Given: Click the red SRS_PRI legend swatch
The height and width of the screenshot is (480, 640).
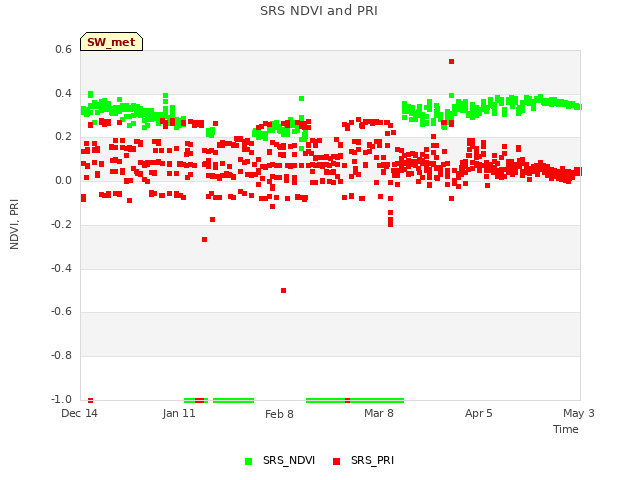Looking at the screenshot, I should (336, 461).
